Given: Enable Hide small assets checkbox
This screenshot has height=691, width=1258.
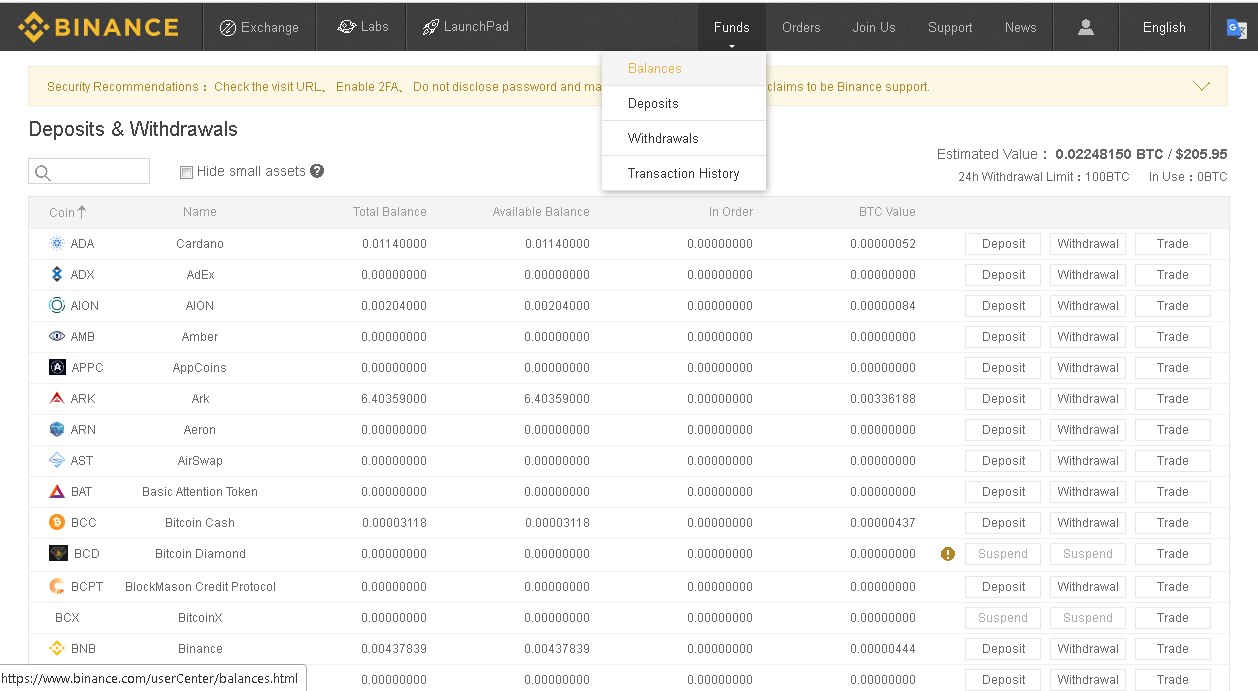Looking at the screenshot, I should (186, 172).
